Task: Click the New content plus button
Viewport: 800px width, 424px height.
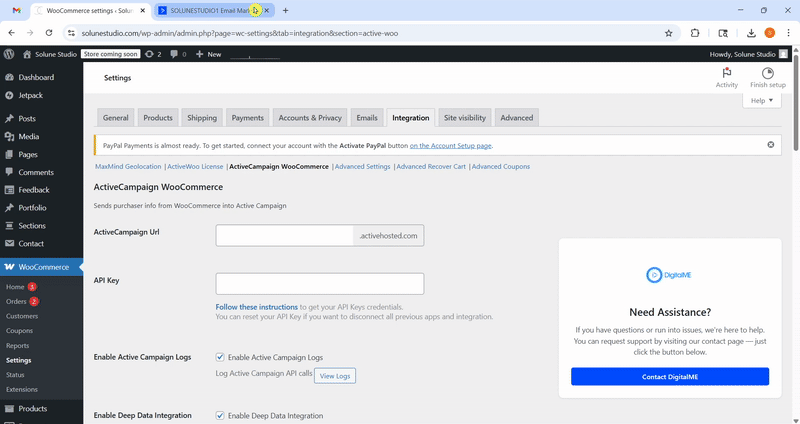Action: point(209,54)
